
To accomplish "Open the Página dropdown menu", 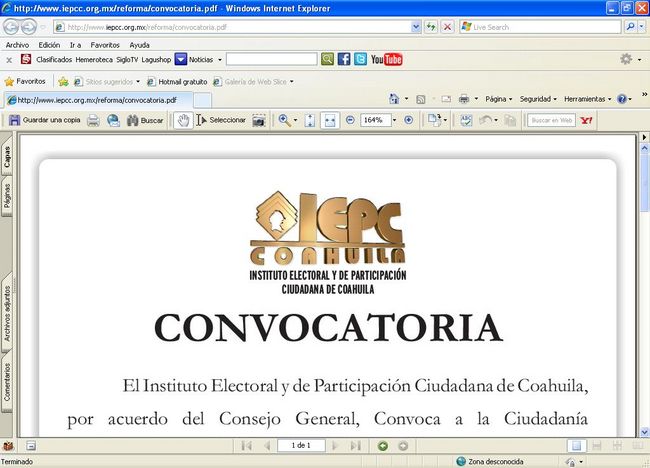I will click(x=498, y=100).
